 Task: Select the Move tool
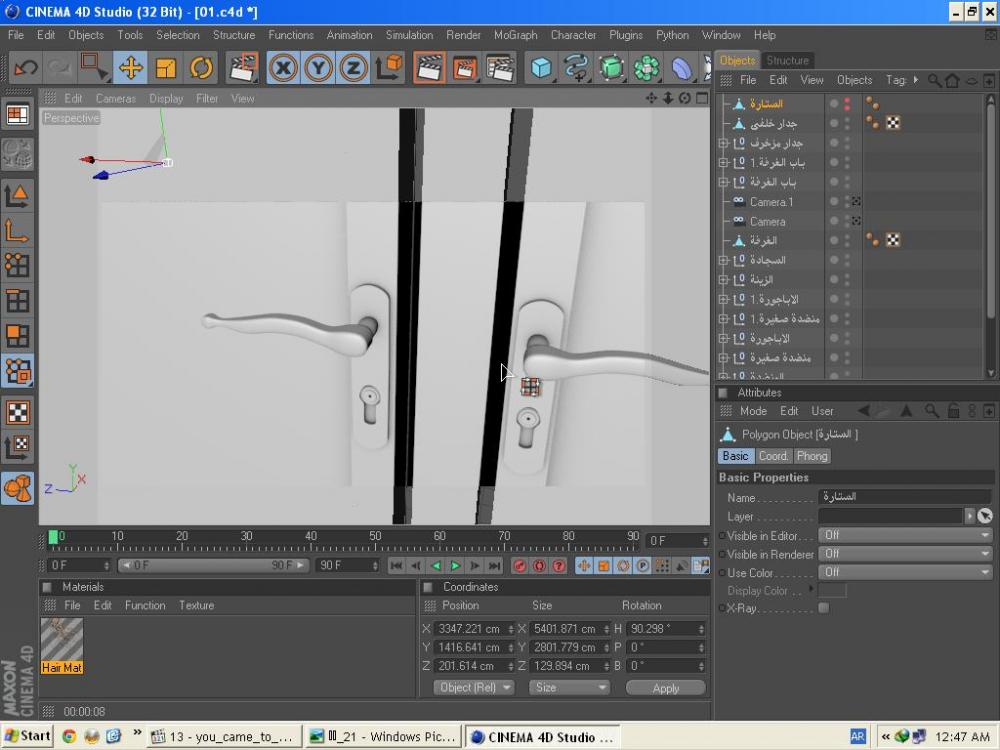click(130, 68)
